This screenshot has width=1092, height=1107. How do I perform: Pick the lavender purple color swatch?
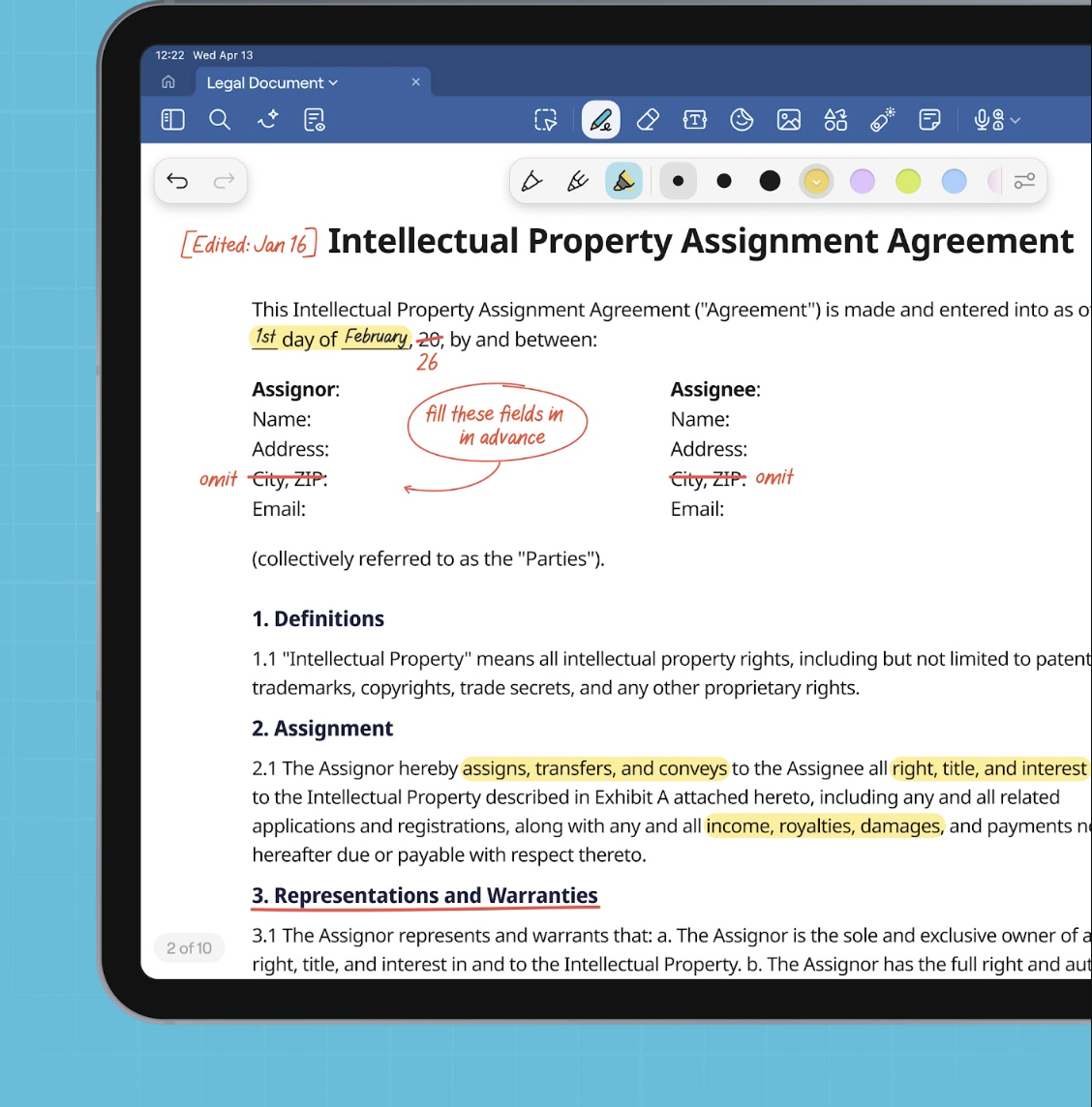(862, 182)
